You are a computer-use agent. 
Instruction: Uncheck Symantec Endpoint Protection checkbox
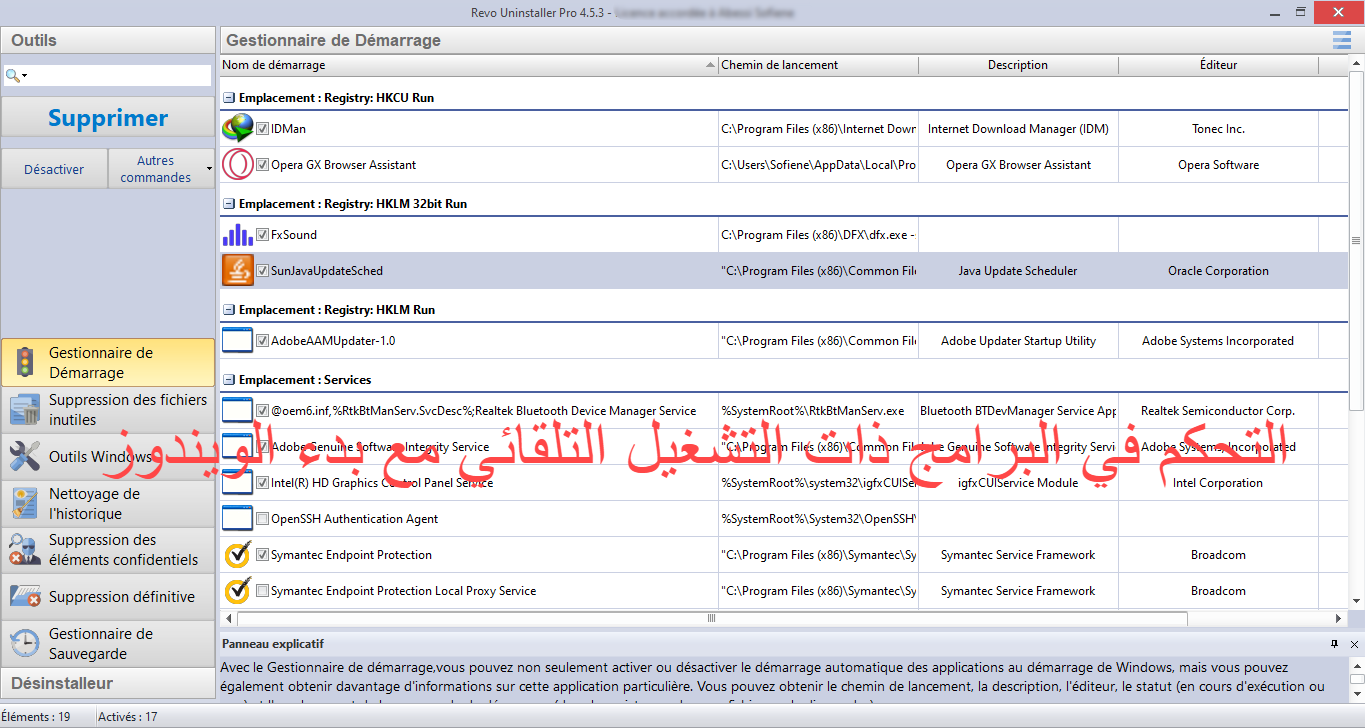point(262,554)
